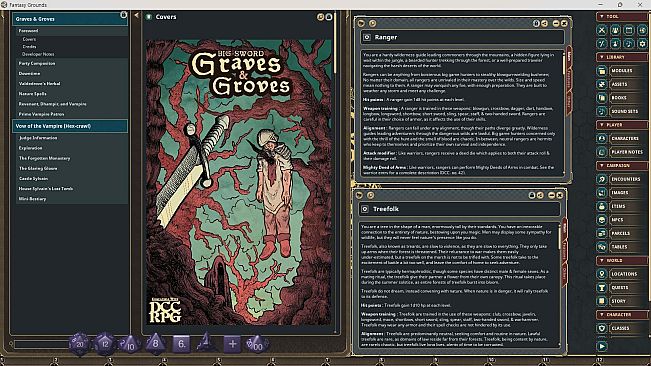Open the Modules library button
Image resolution: width=651 pixels, height=366 pixels.
pos(628,71)
